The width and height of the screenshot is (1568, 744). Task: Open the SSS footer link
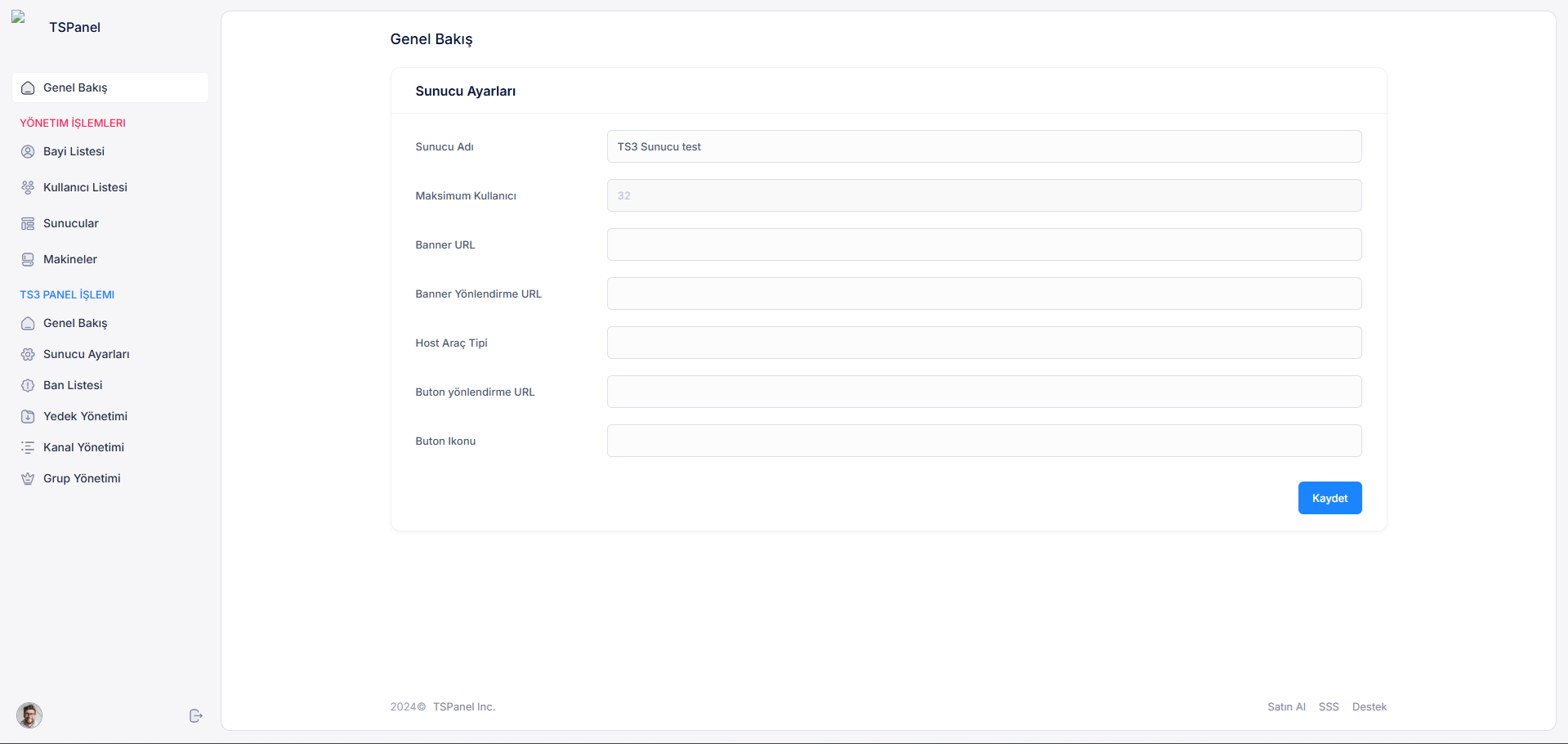click(x=1329, y=706)
